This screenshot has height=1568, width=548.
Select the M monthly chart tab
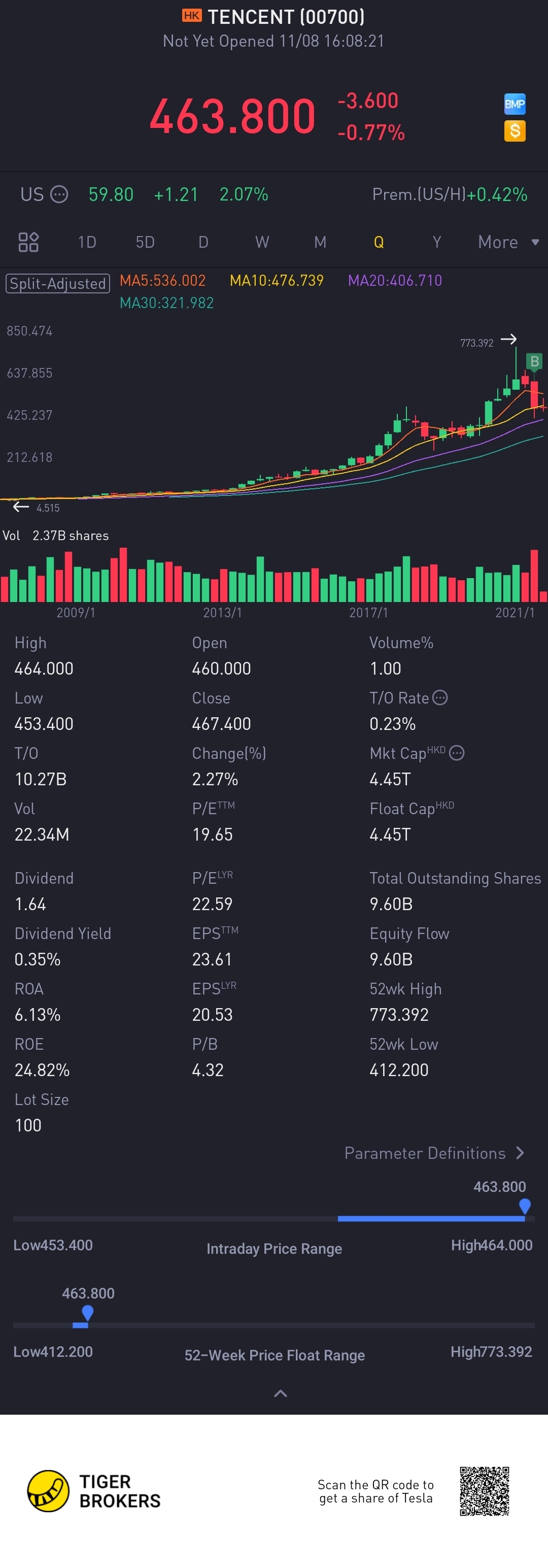click(320, 242)
